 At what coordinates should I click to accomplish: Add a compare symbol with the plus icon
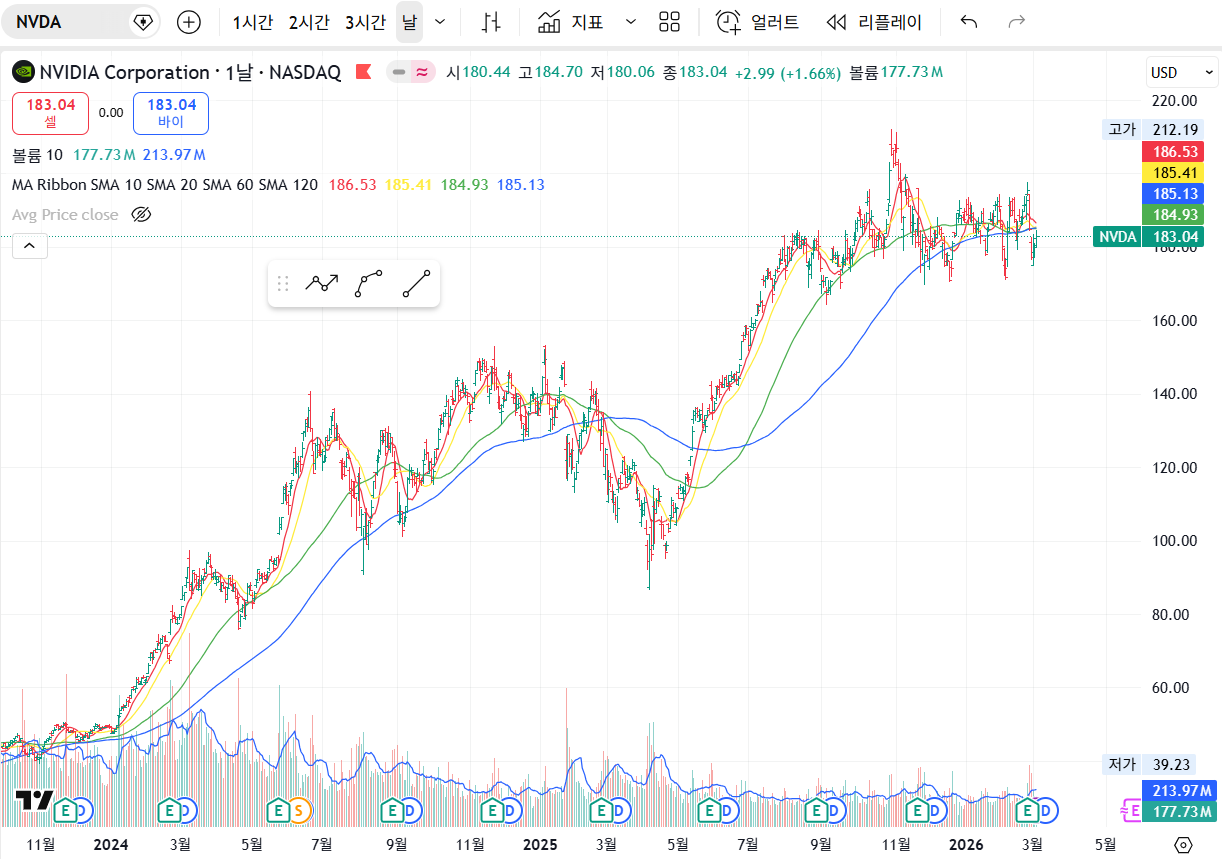coord(188,22)
